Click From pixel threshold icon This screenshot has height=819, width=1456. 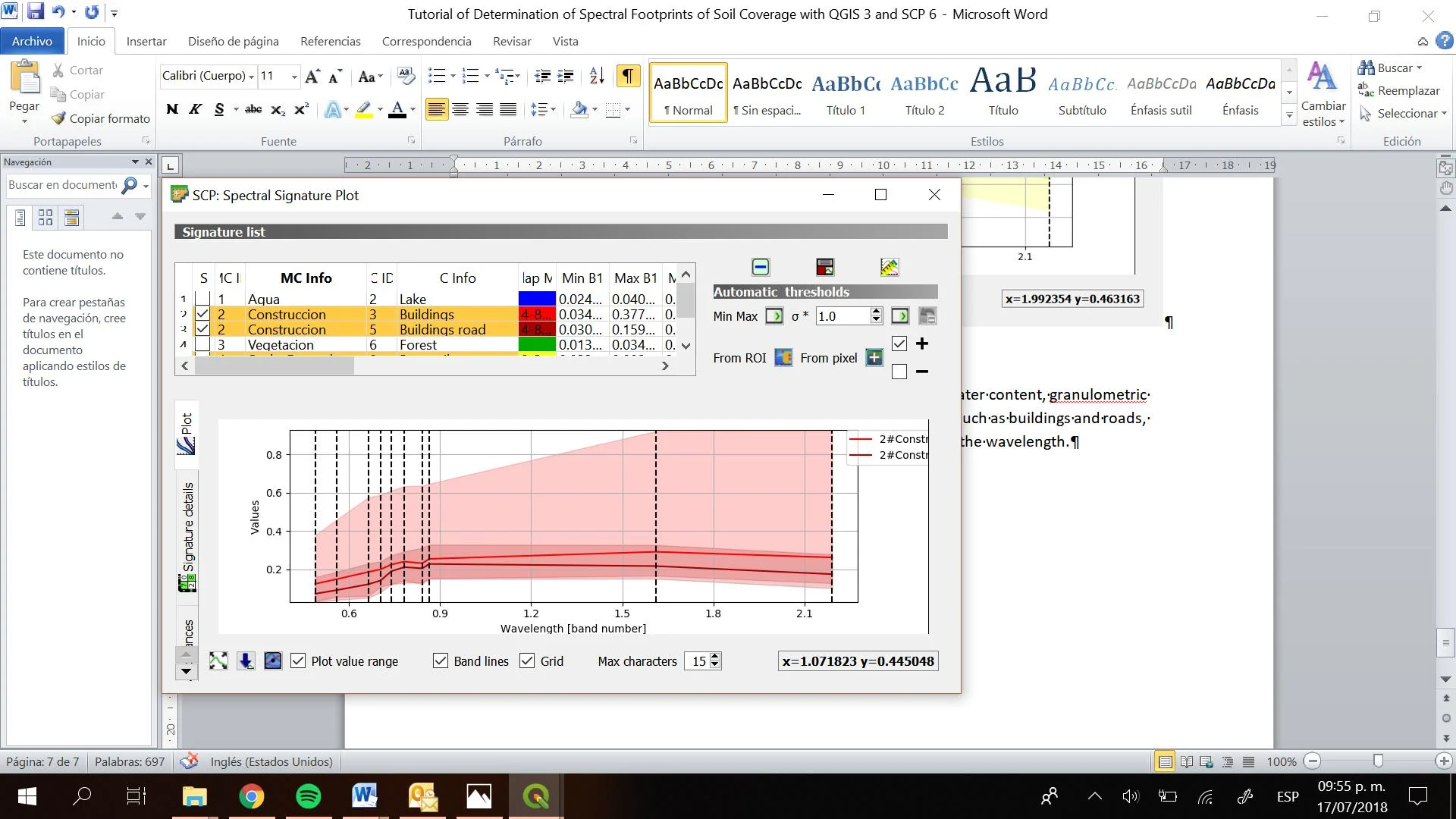pos(874,358)
